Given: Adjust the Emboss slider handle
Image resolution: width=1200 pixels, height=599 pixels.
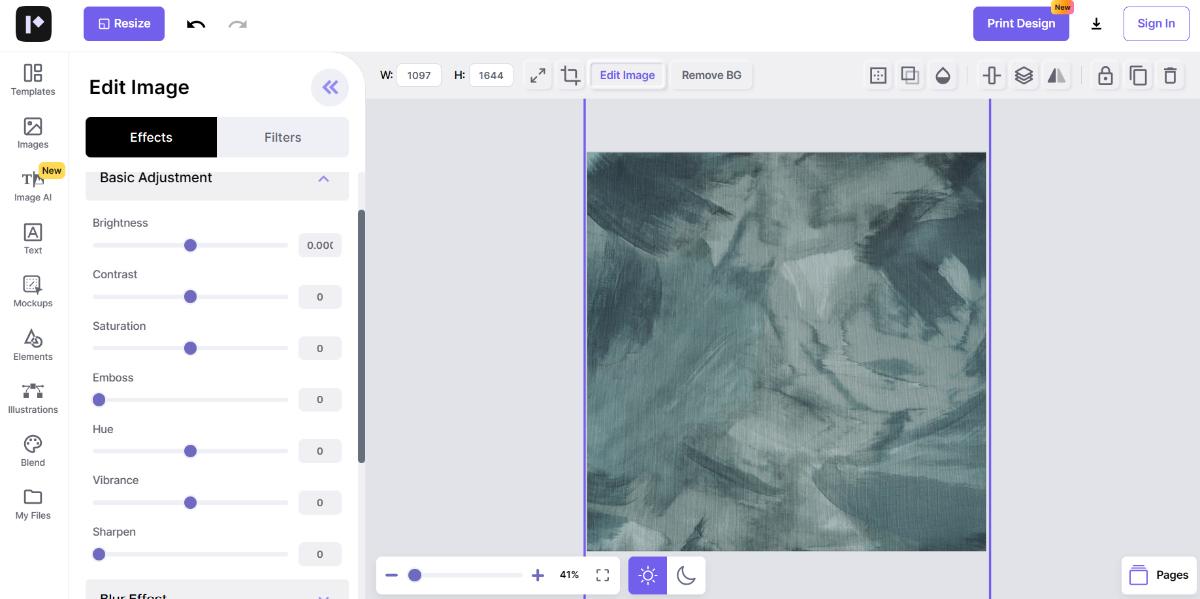Looking at the screenshot, I should [x=99, y=399].
